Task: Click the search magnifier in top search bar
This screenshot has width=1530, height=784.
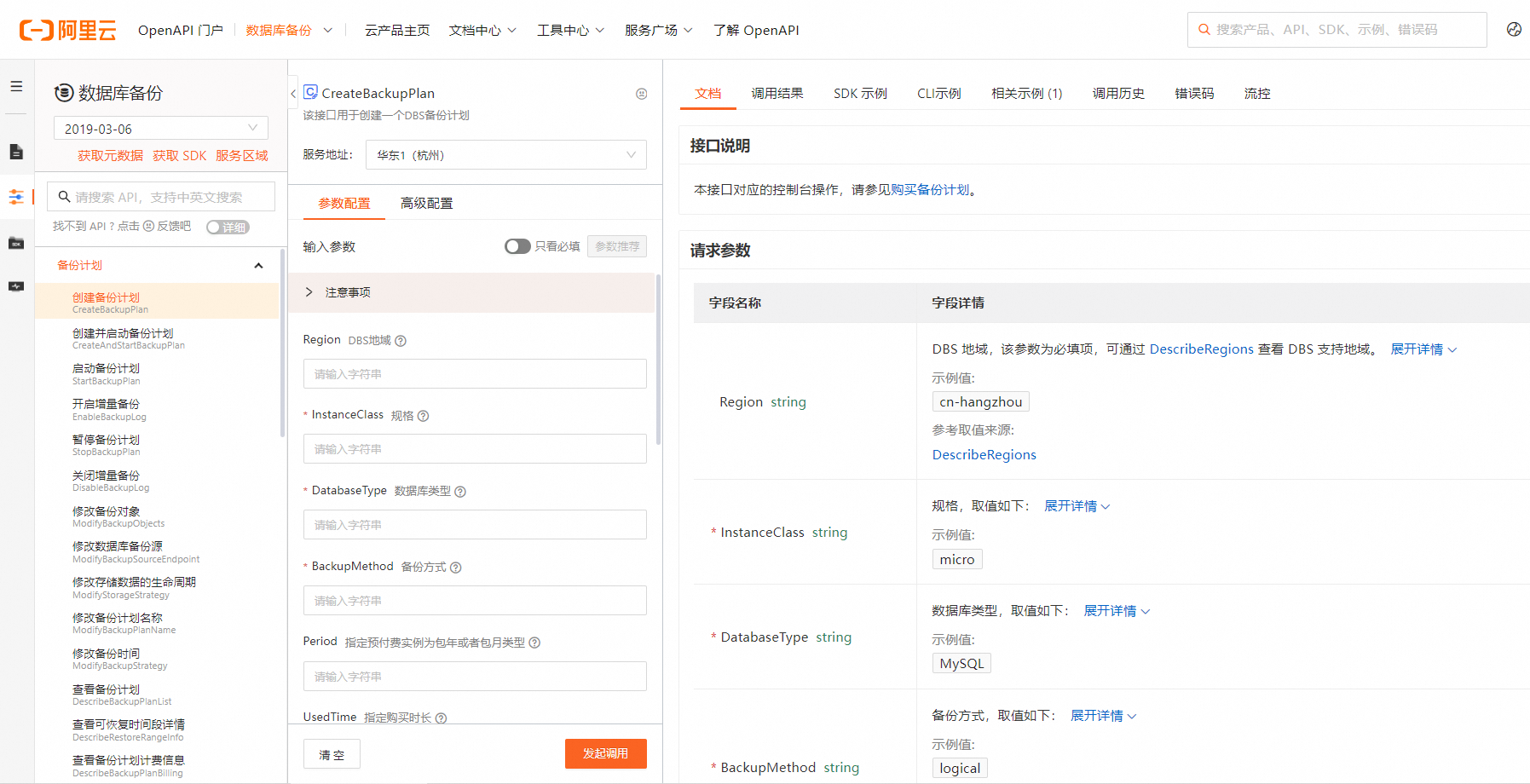Action: (1204, 29)
